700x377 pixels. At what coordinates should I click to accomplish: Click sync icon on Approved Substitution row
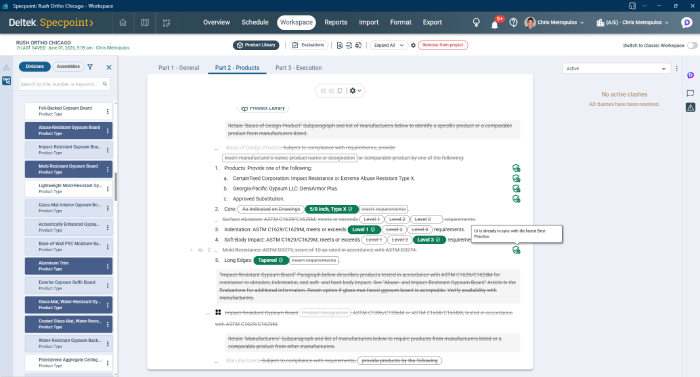(x=516, y=199)
